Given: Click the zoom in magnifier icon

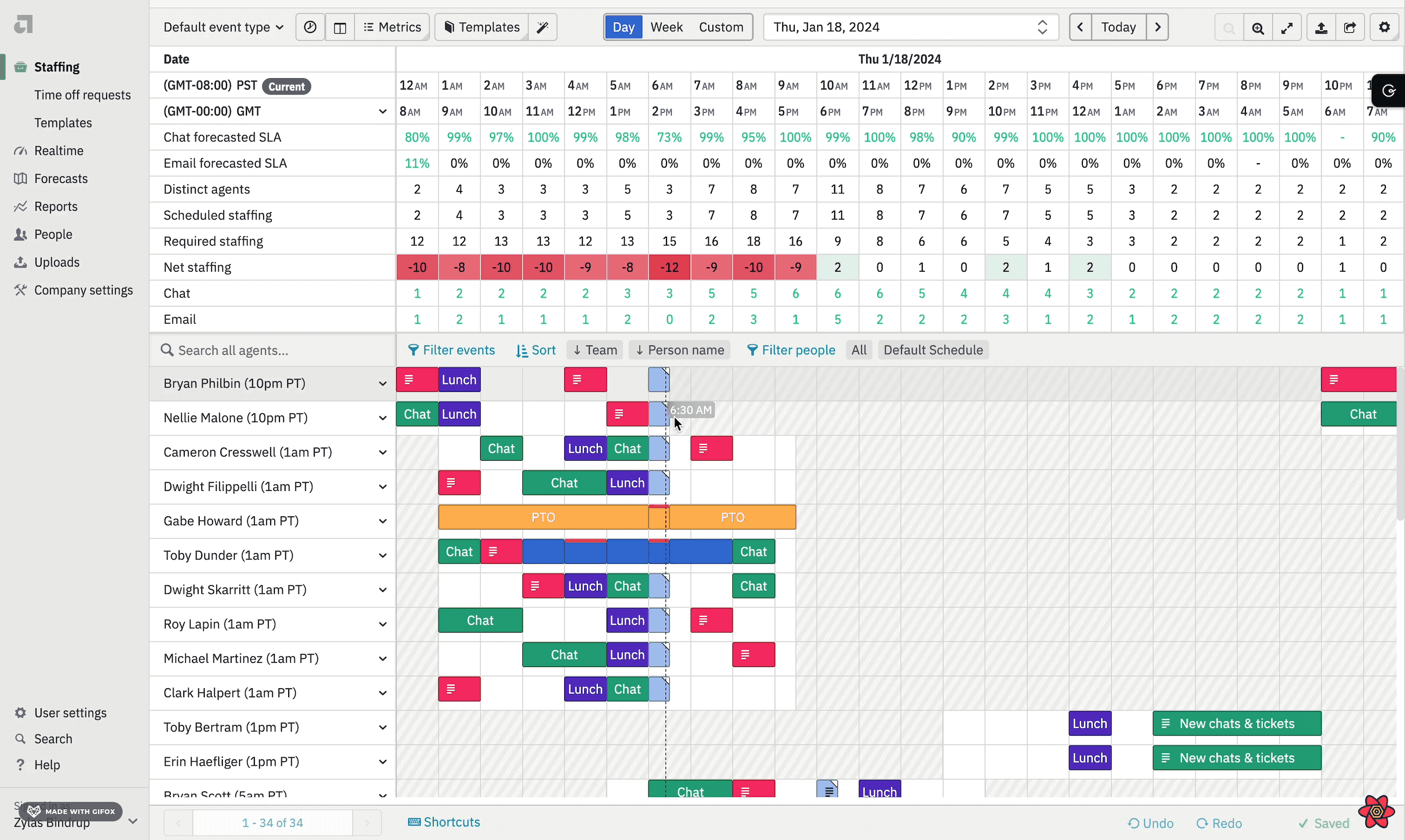Looking at the screenshot, I should pos(1257,27).
